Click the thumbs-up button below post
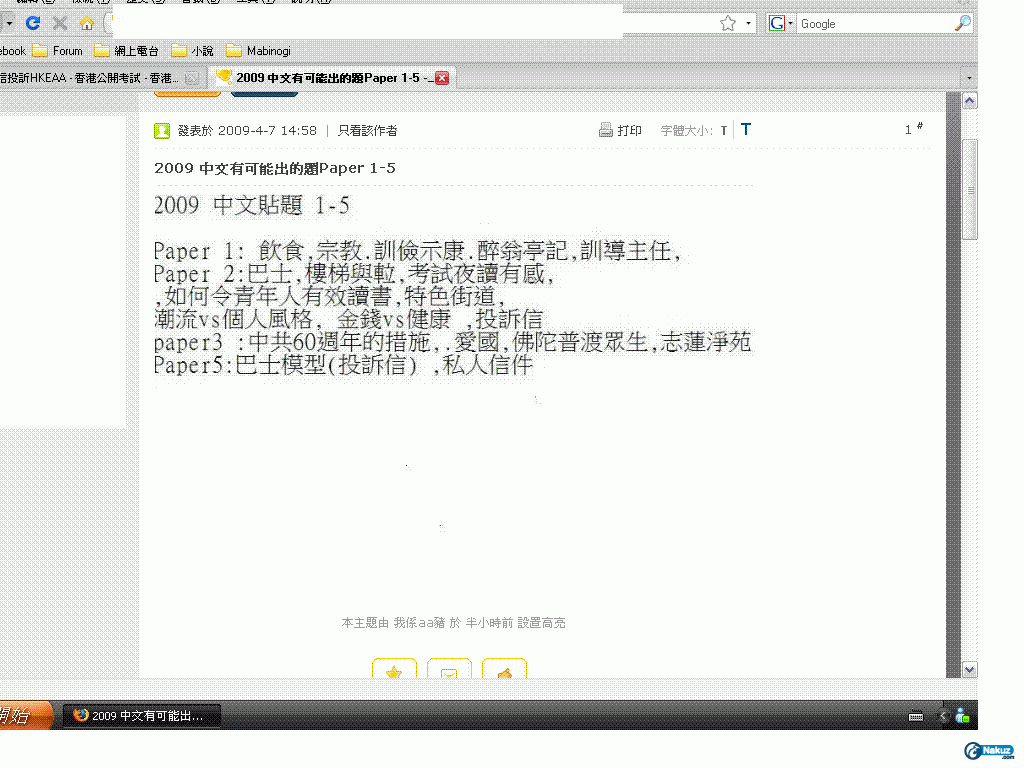Viewport: 1024px width, 768px height. point(504,669)
